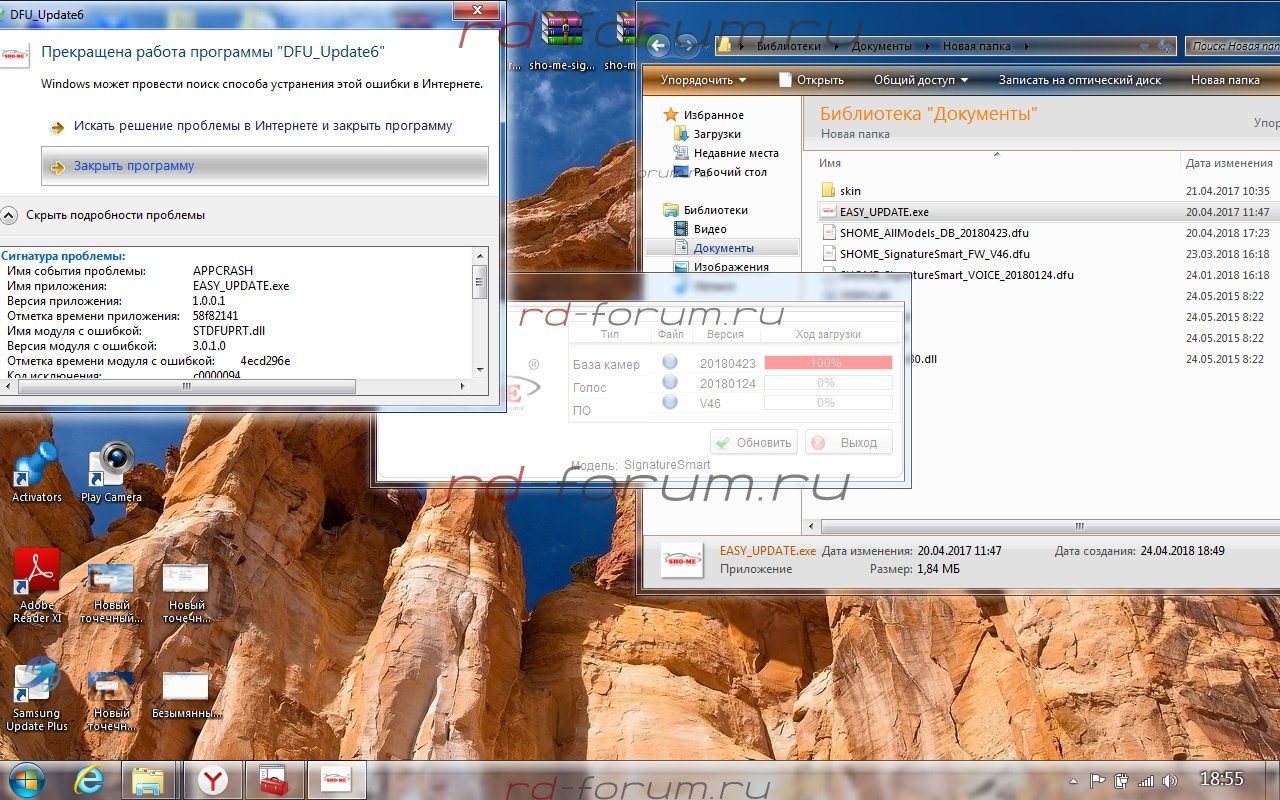Image resolution: width=1280 pixels, height=800 pixels.
Task: Click file indicator for База камер row
Action: (669, 363)
